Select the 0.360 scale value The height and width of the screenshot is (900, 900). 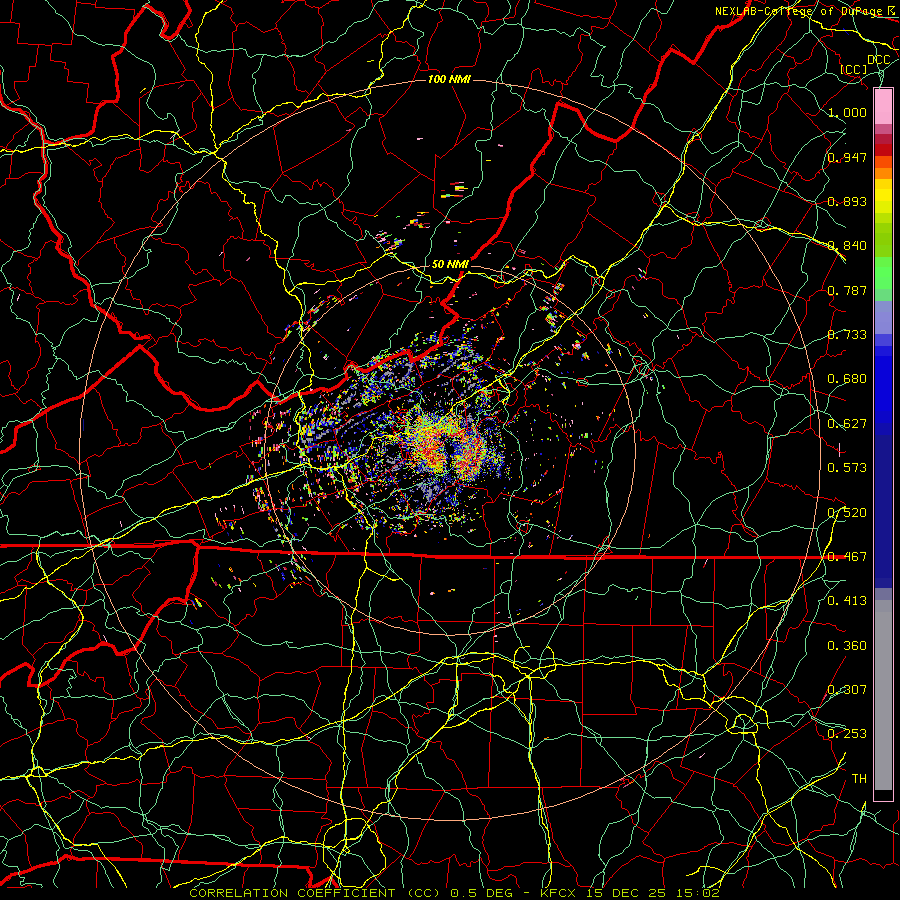tap(847, 646)
